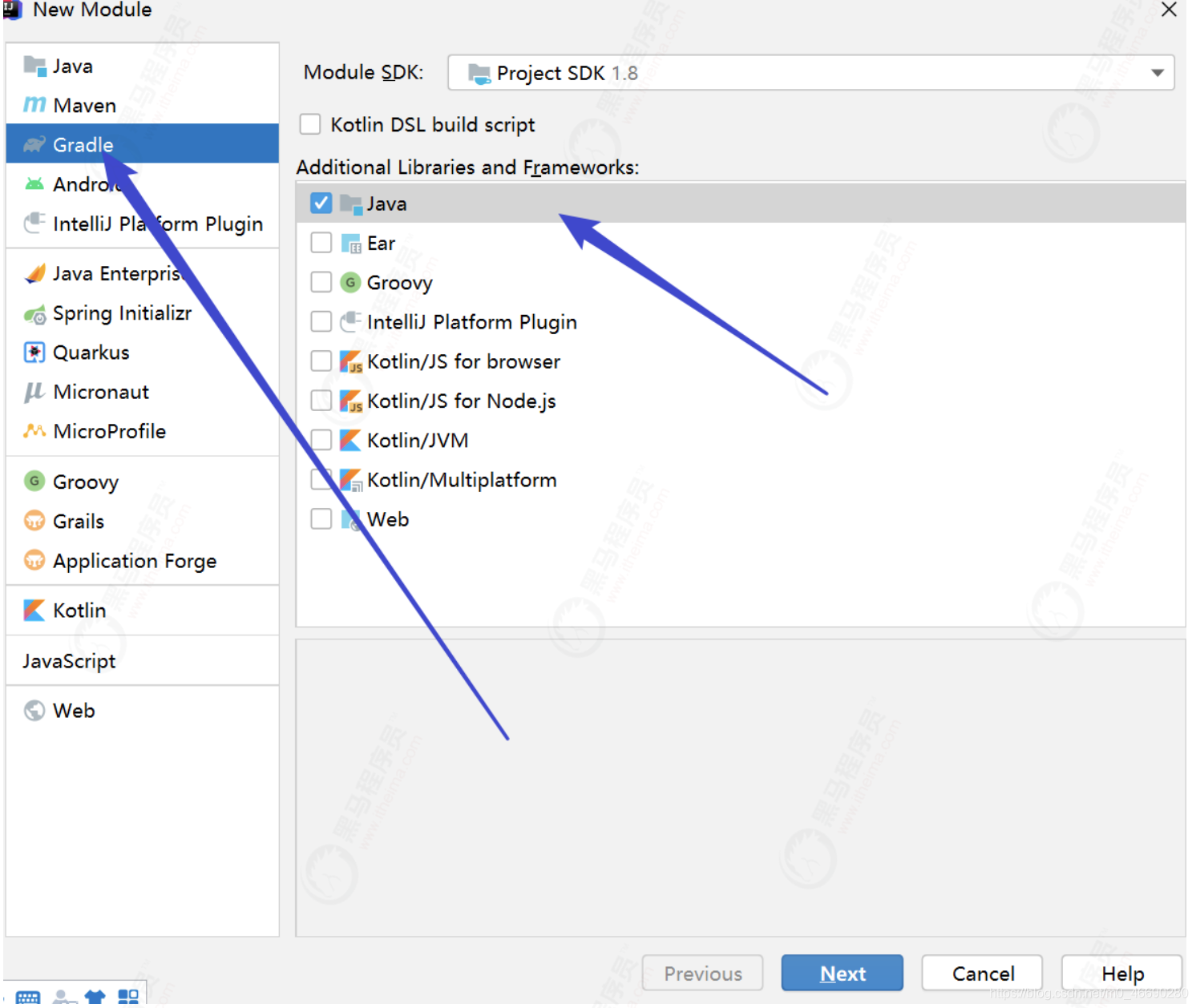Viewport: 1196px width, 1008px height.
Task: Click the 'Grails' list entry
Action: [x=143, y=522]
